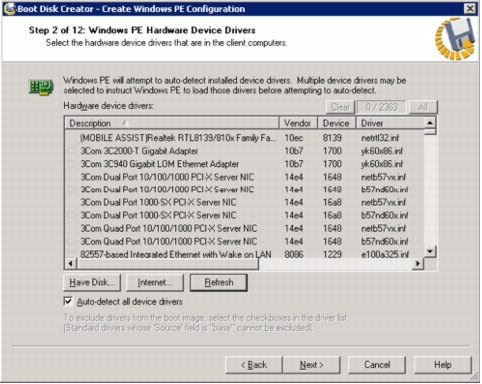
Task: Click the Boot Disk Creator title bar icon
Action: (10, 9)
